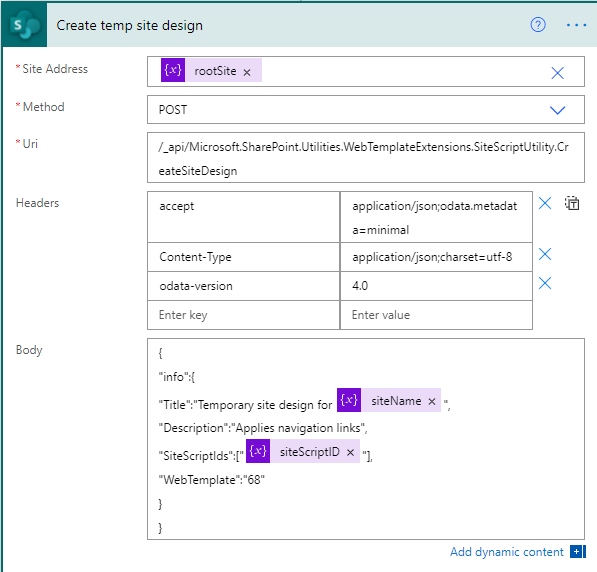The width and height of the screenshot is (597, 572).
Task: Click the Uri label
Action: (30, 144)
